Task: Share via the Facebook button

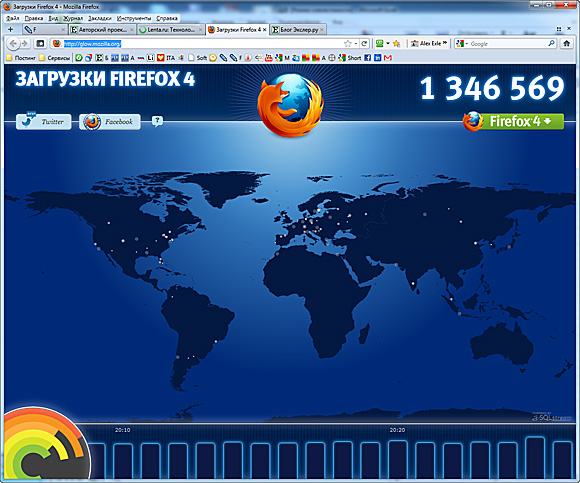Action: 109,122
